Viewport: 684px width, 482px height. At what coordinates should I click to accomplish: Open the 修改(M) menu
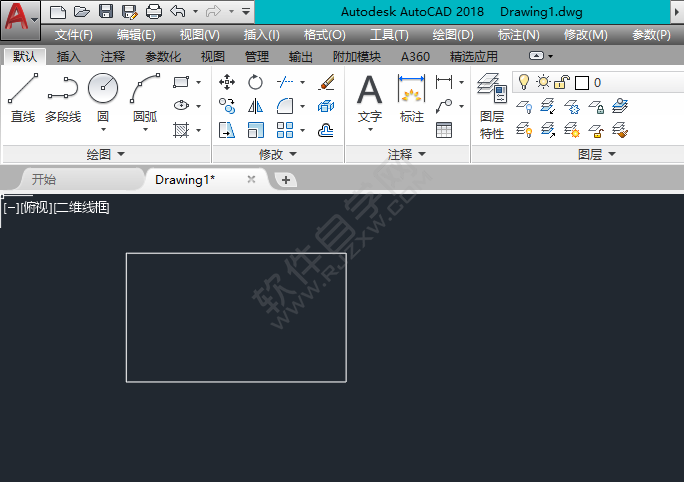[585, 34]
